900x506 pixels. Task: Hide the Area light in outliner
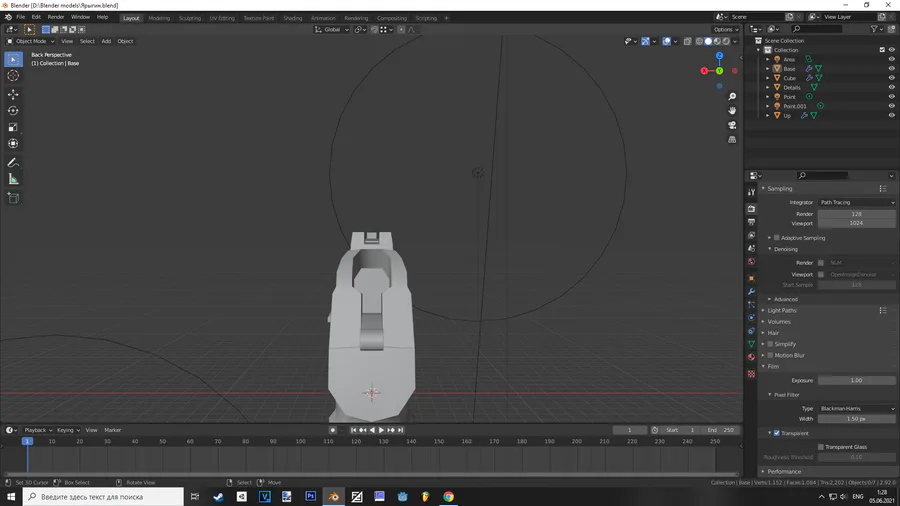pyautogui.click(x=891, y=59)
